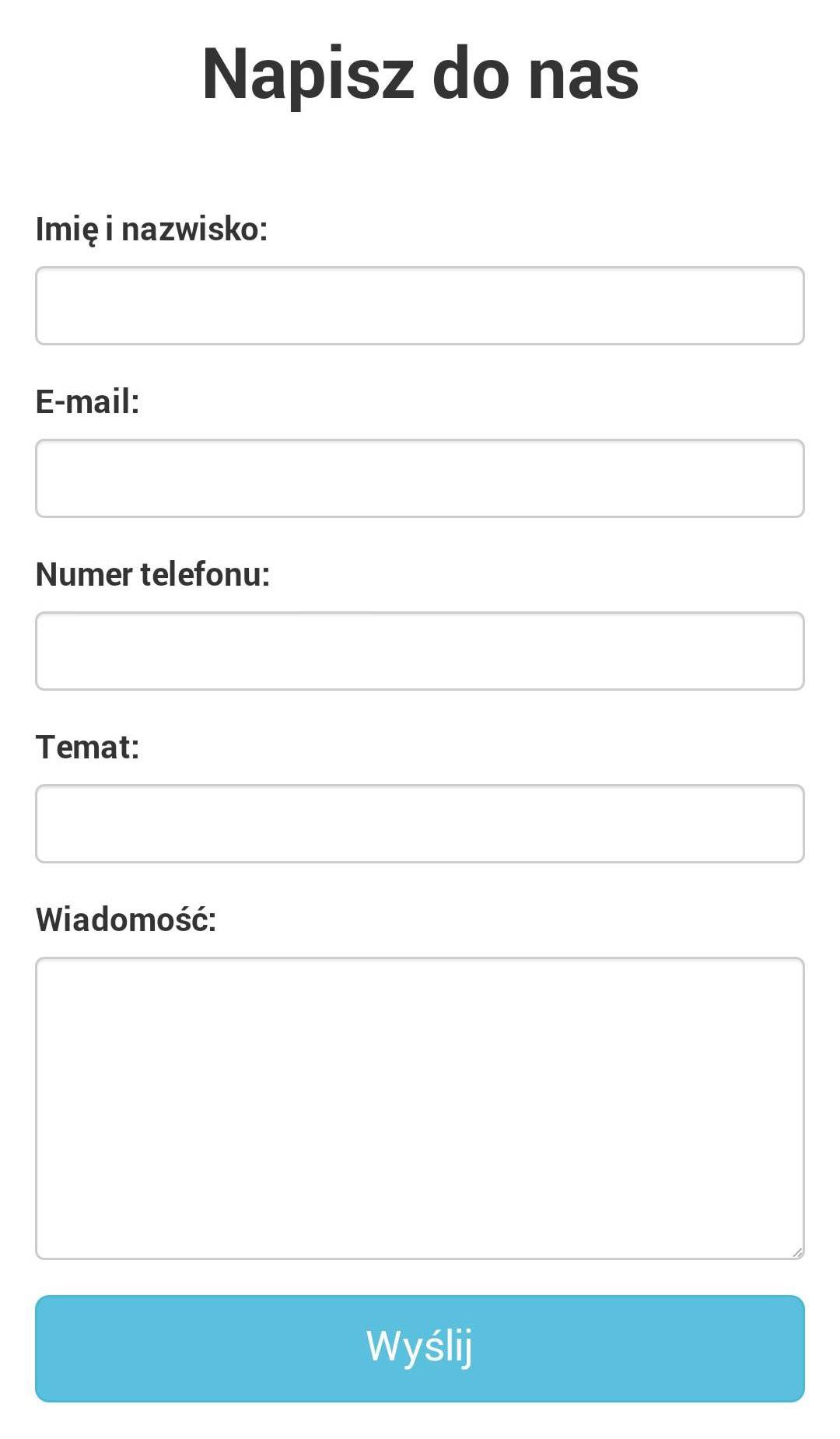Click the textarea resize handle corner
The height and width of the screenshot is (1439, 840).
[x=796, y=1252]
